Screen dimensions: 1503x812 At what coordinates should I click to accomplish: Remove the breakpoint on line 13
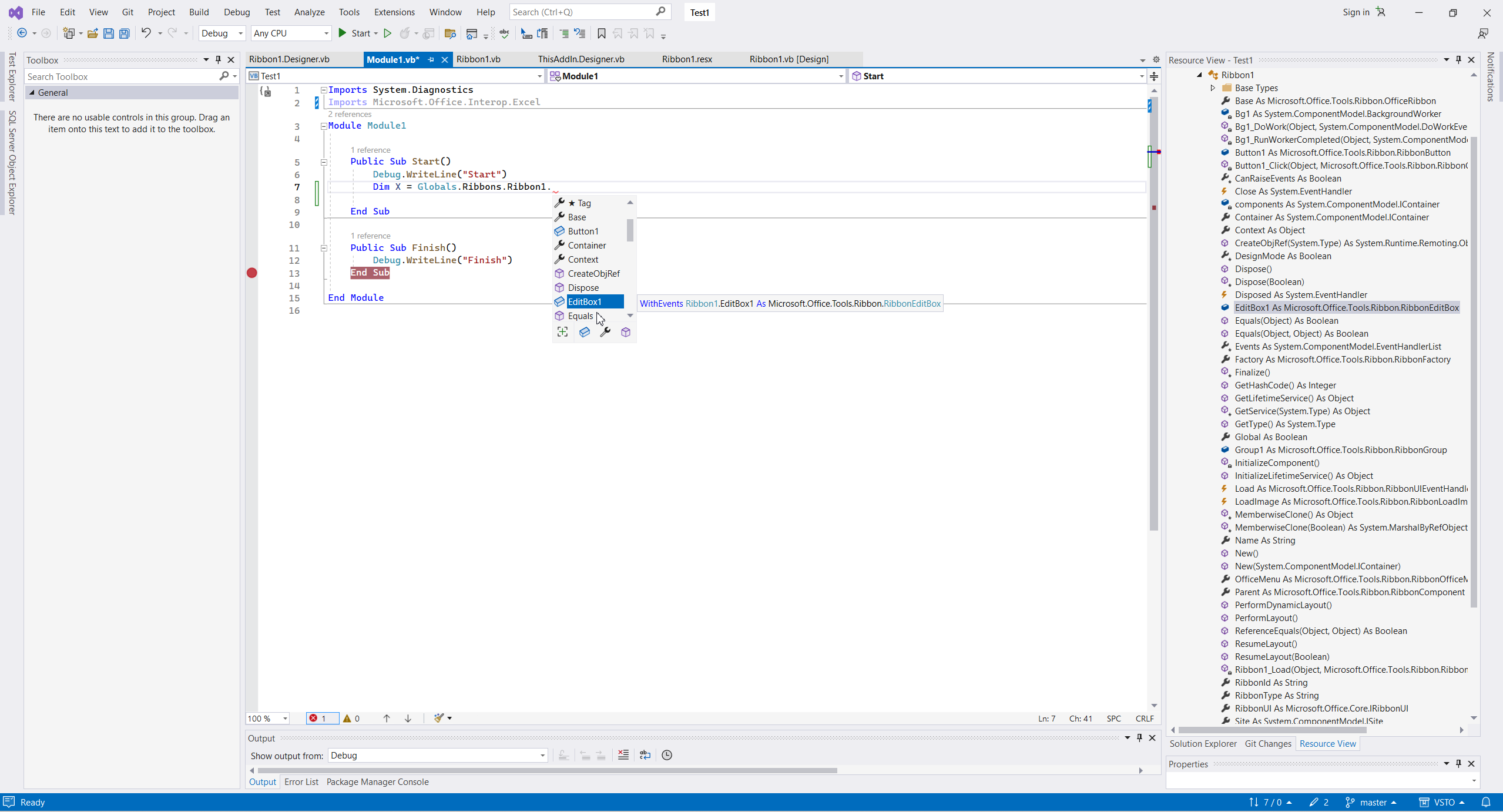(252, 273)
